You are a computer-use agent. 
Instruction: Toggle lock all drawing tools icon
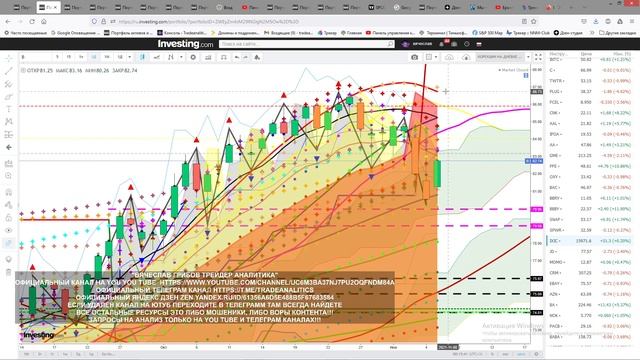pos(9,218)
